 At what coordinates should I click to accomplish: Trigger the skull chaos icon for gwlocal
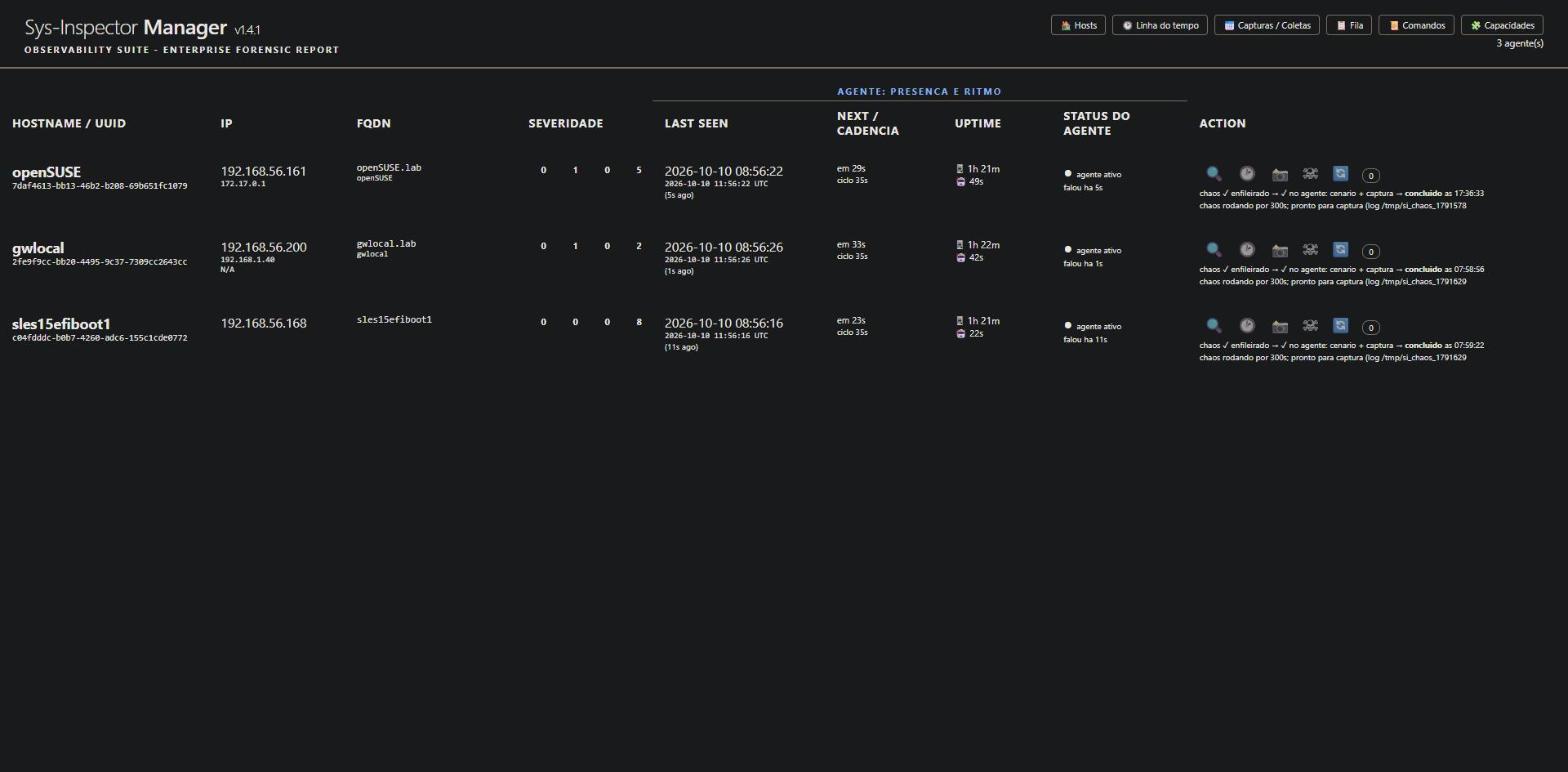tap(1310, 250)
